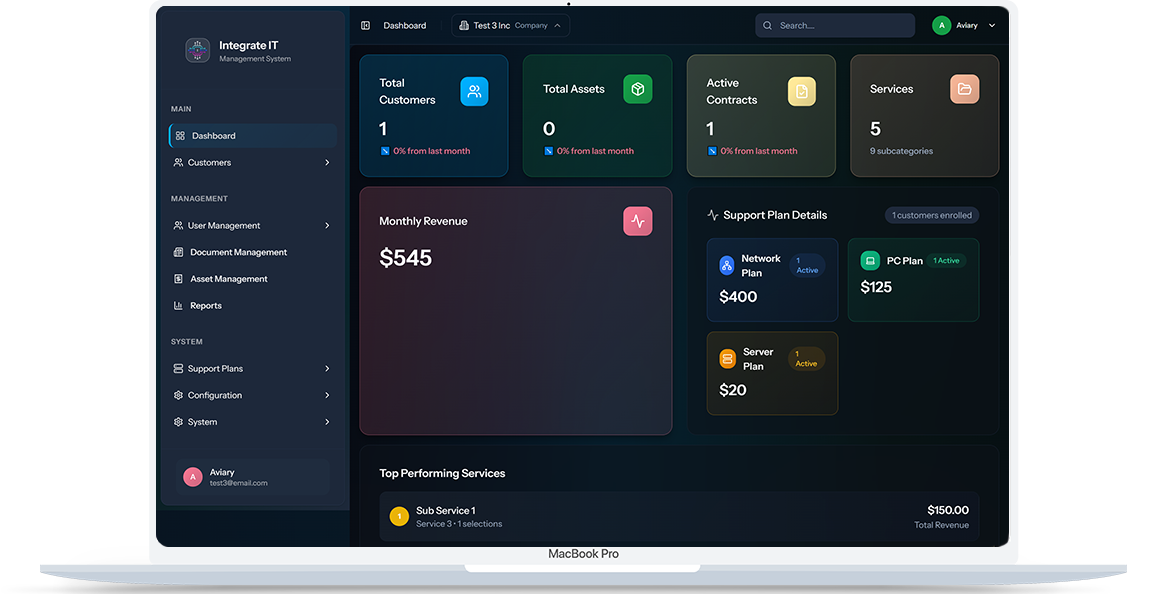Click the Server Plan icon
The width and height of the screenshot is (1175, 594).
point(728,359)
